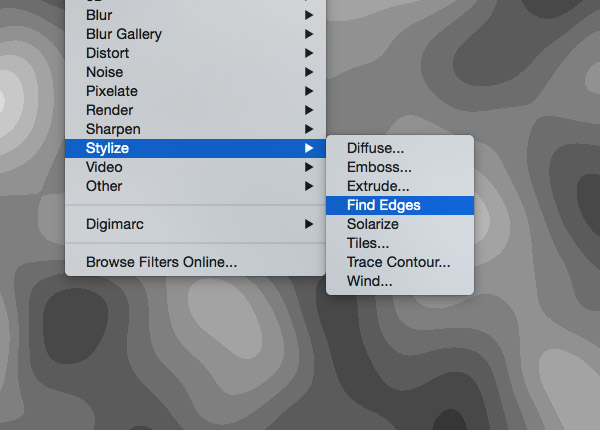
Task: Choose the Sharpen filter category
Action: [x=113, y=129]
